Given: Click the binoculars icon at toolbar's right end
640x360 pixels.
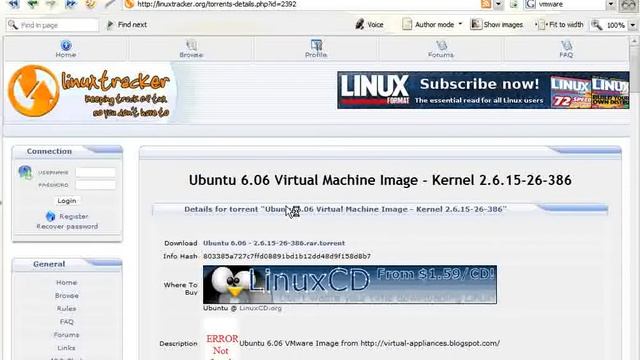Looking at the screenshot, I should tap(629, 4).
